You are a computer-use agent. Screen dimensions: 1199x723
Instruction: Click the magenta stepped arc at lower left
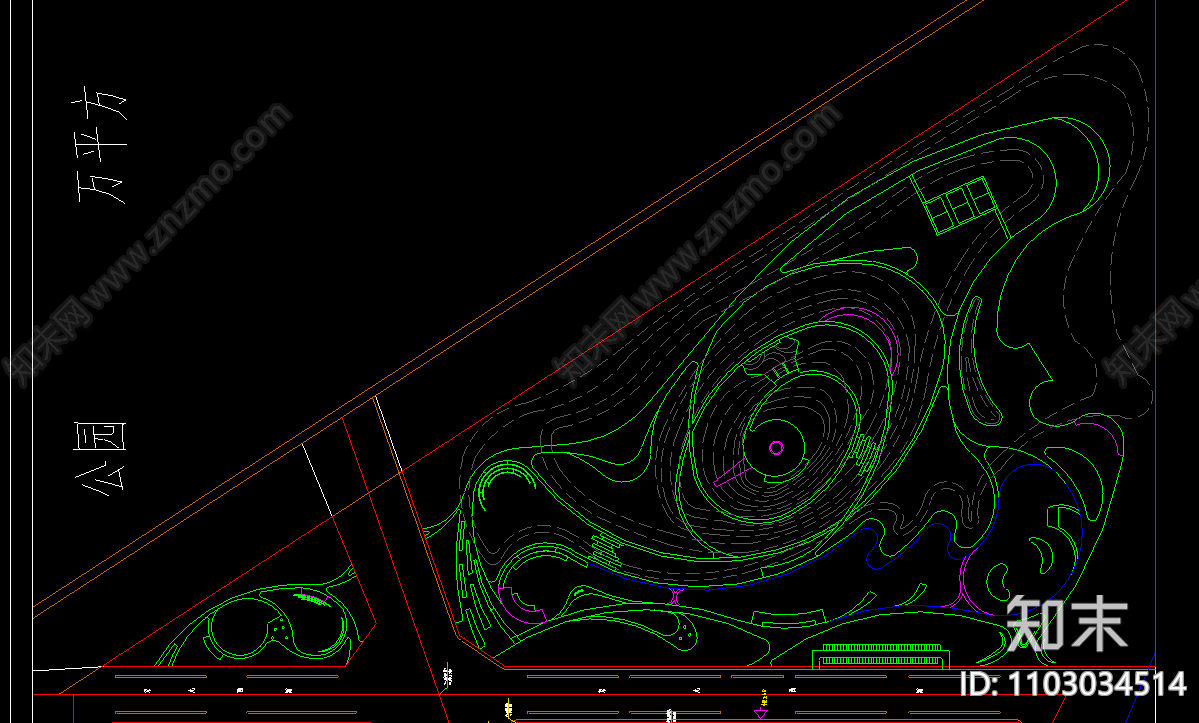point(517,600)
